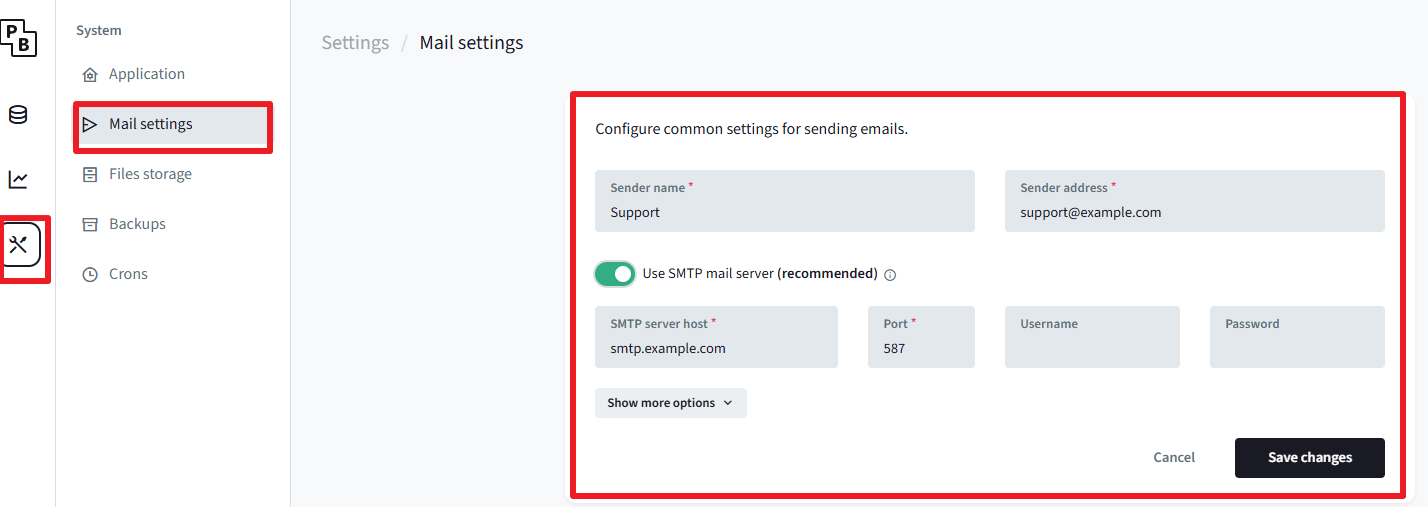
Task: Focus the Sender name field
Action: pyautogui.click(x=784, y=212)
